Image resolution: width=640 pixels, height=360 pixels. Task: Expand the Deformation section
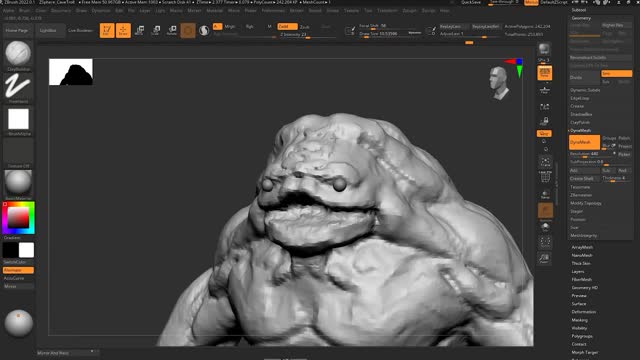click(584, 312)
